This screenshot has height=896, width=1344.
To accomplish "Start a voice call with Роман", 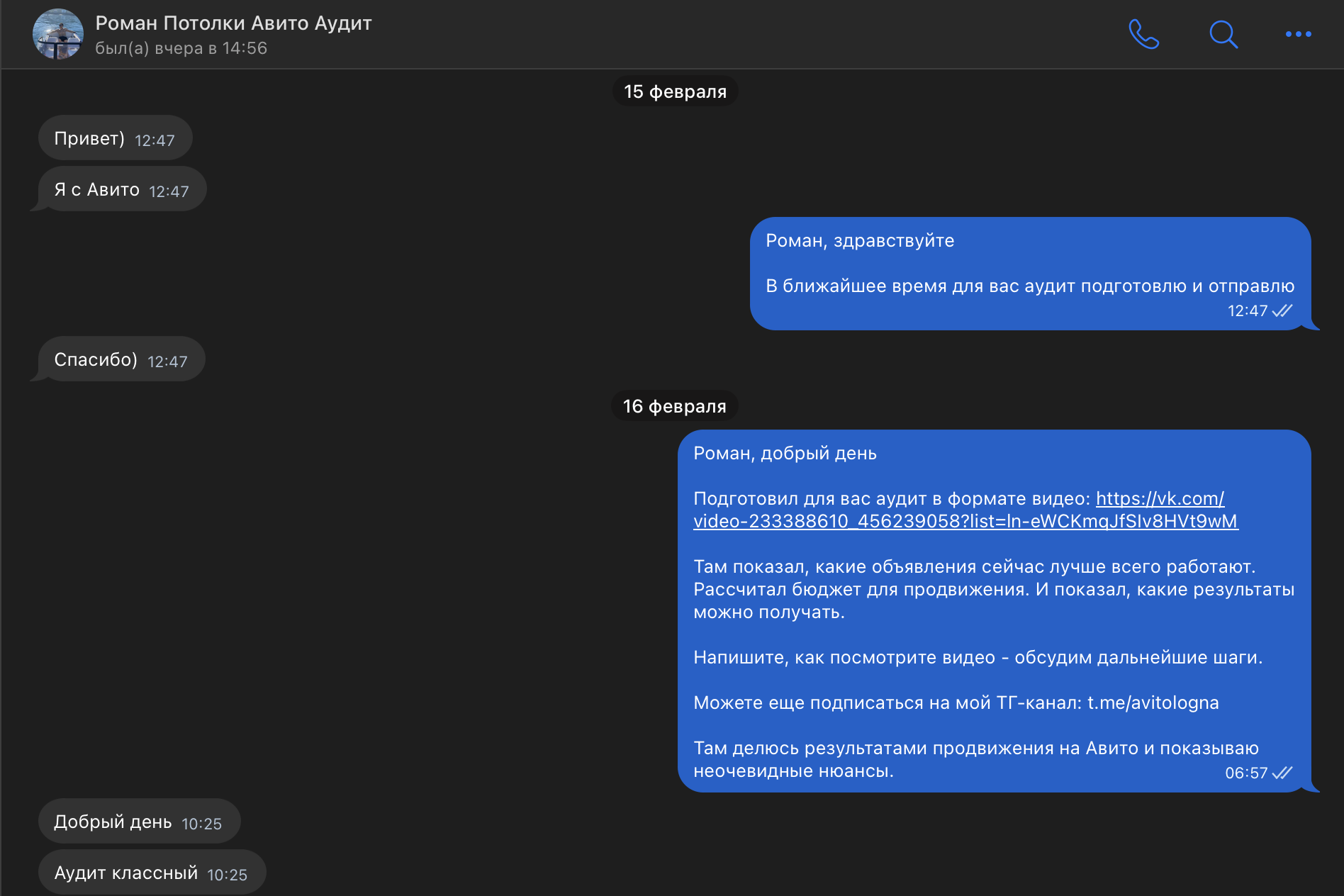I will point(1143,34).
